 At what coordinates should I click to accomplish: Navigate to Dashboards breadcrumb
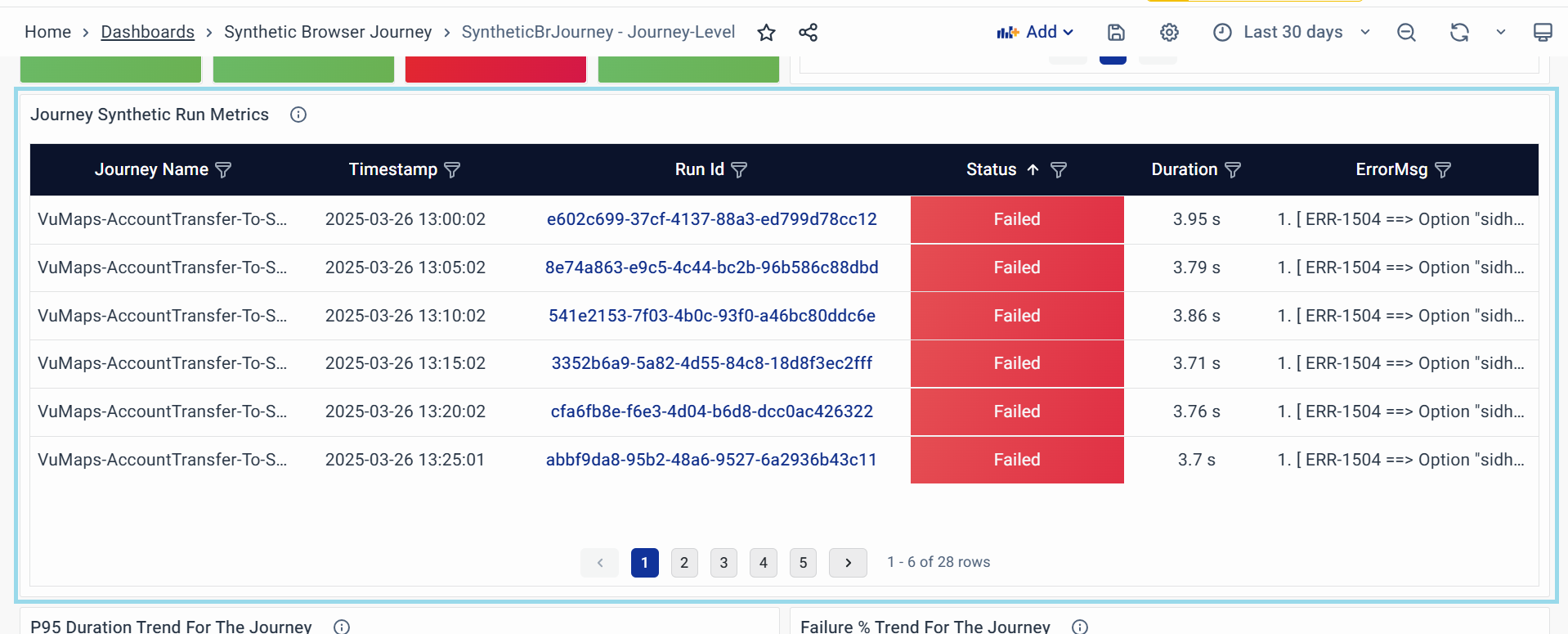point(148,33)
